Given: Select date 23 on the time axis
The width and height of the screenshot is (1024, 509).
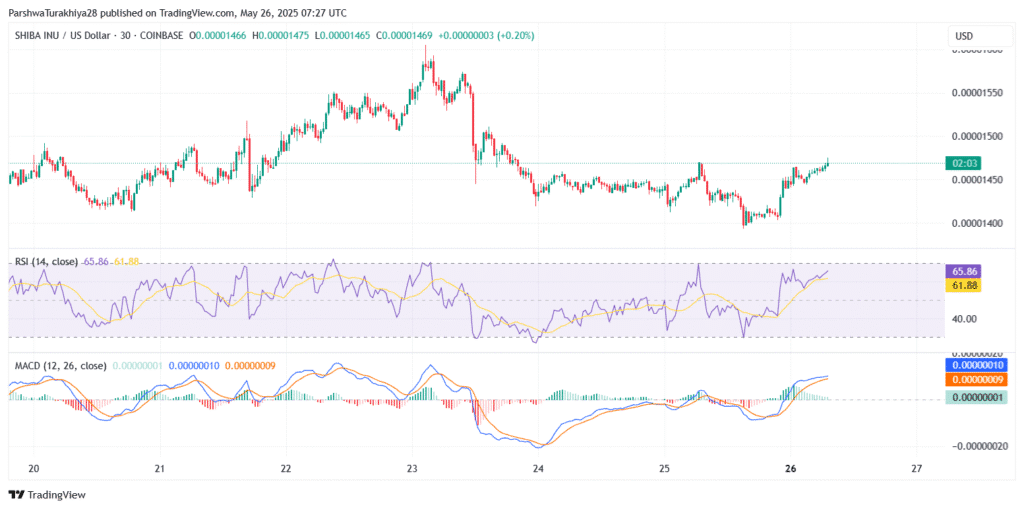Looking at the screenshot, I should [412, 468].
